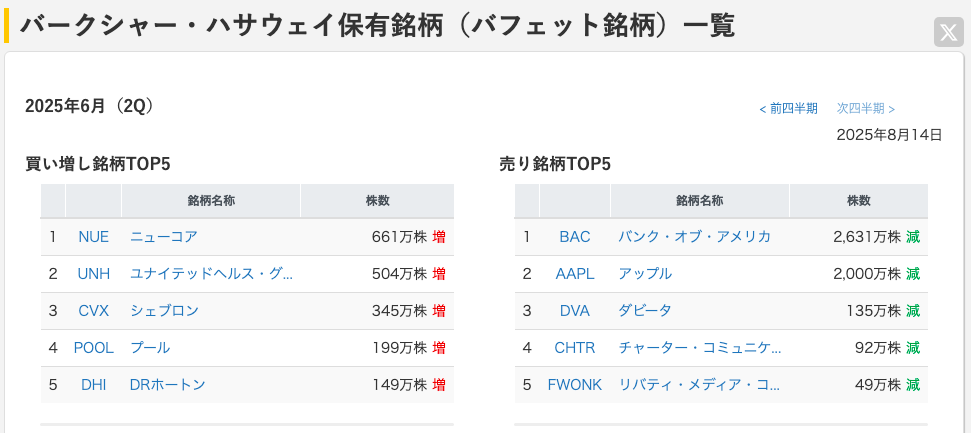Open the アップル stock link
The width and height of the screenshot is (971, 433).
pos(645,274)
